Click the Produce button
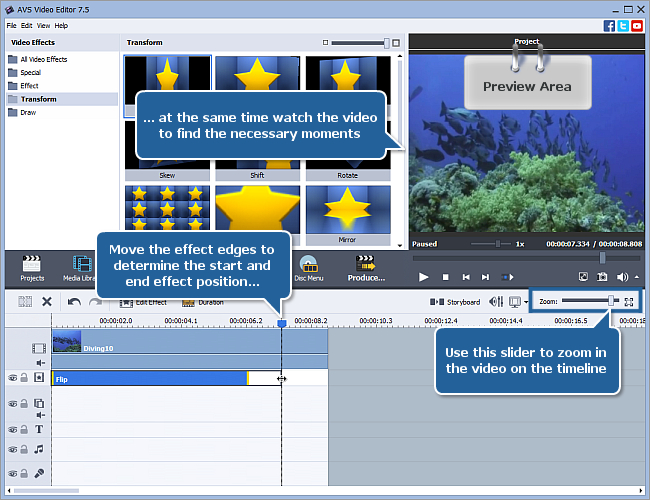The height and width of the screenshot is (500, 650). coord(366,269)
